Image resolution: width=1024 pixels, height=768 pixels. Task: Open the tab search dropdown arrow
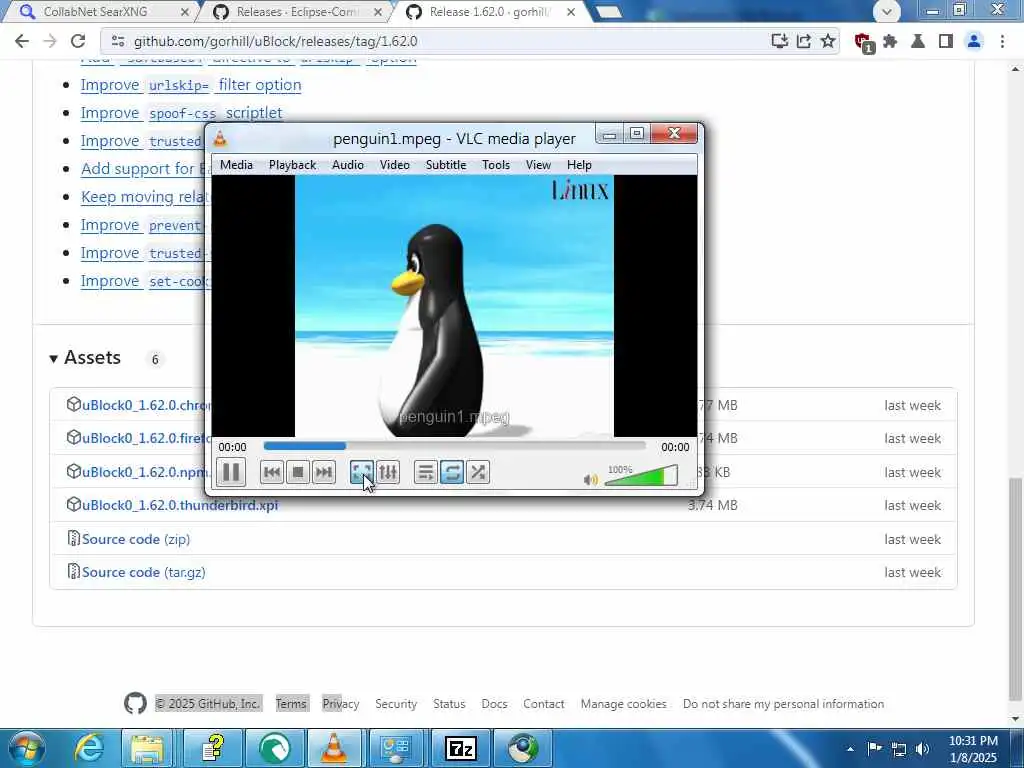[887, 11]
